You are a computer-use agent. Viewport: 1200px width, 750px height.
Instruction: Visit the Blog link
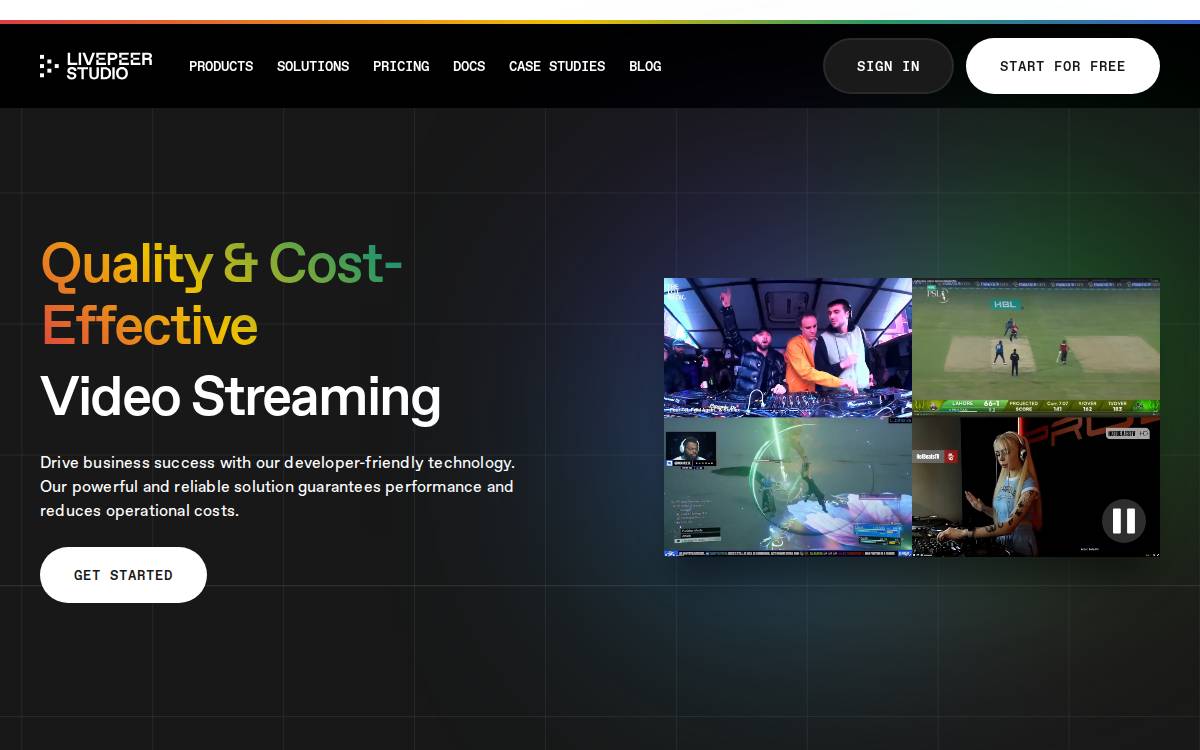pos(645,66)
